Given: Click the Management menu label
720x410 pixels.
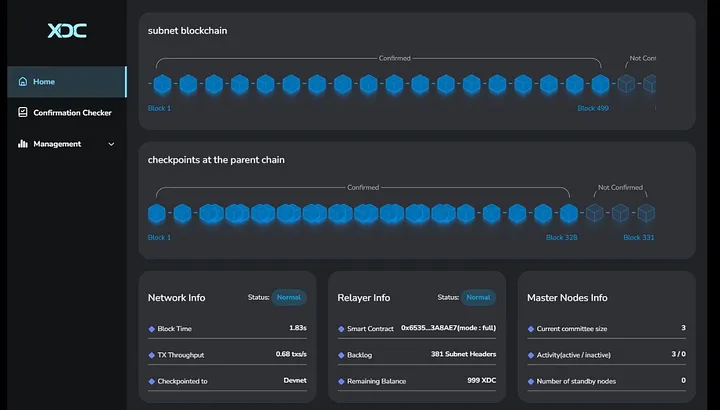Looking at the screenshot, I should [57, 144].
